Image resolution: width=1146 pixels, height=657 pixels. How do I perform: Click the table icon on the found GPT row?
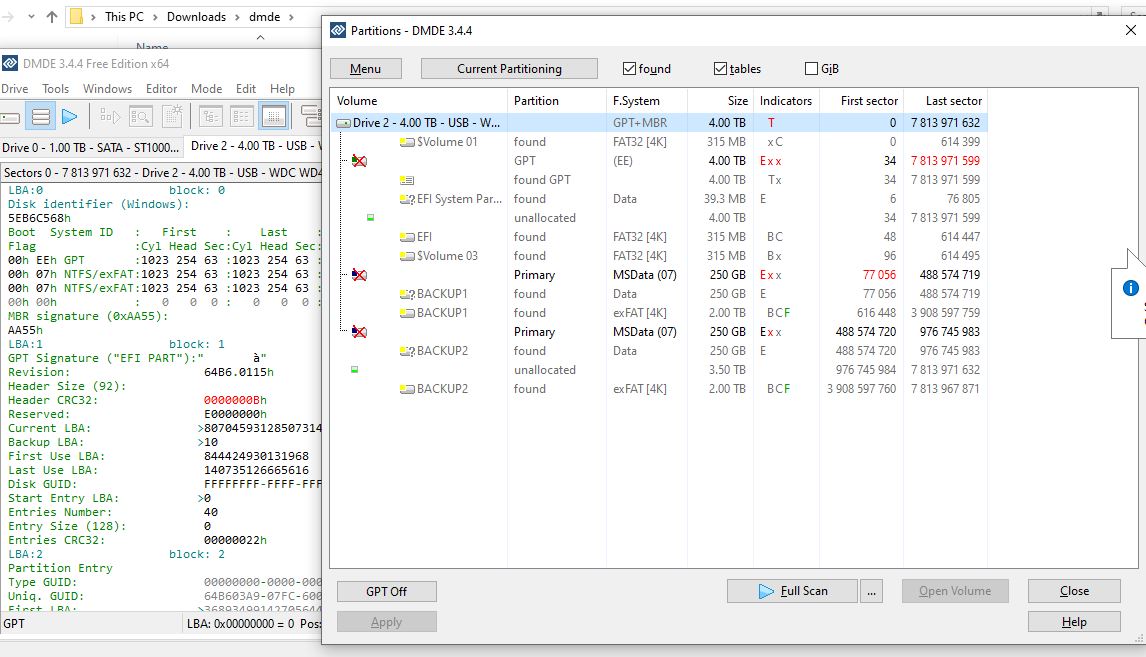(407, 180)
